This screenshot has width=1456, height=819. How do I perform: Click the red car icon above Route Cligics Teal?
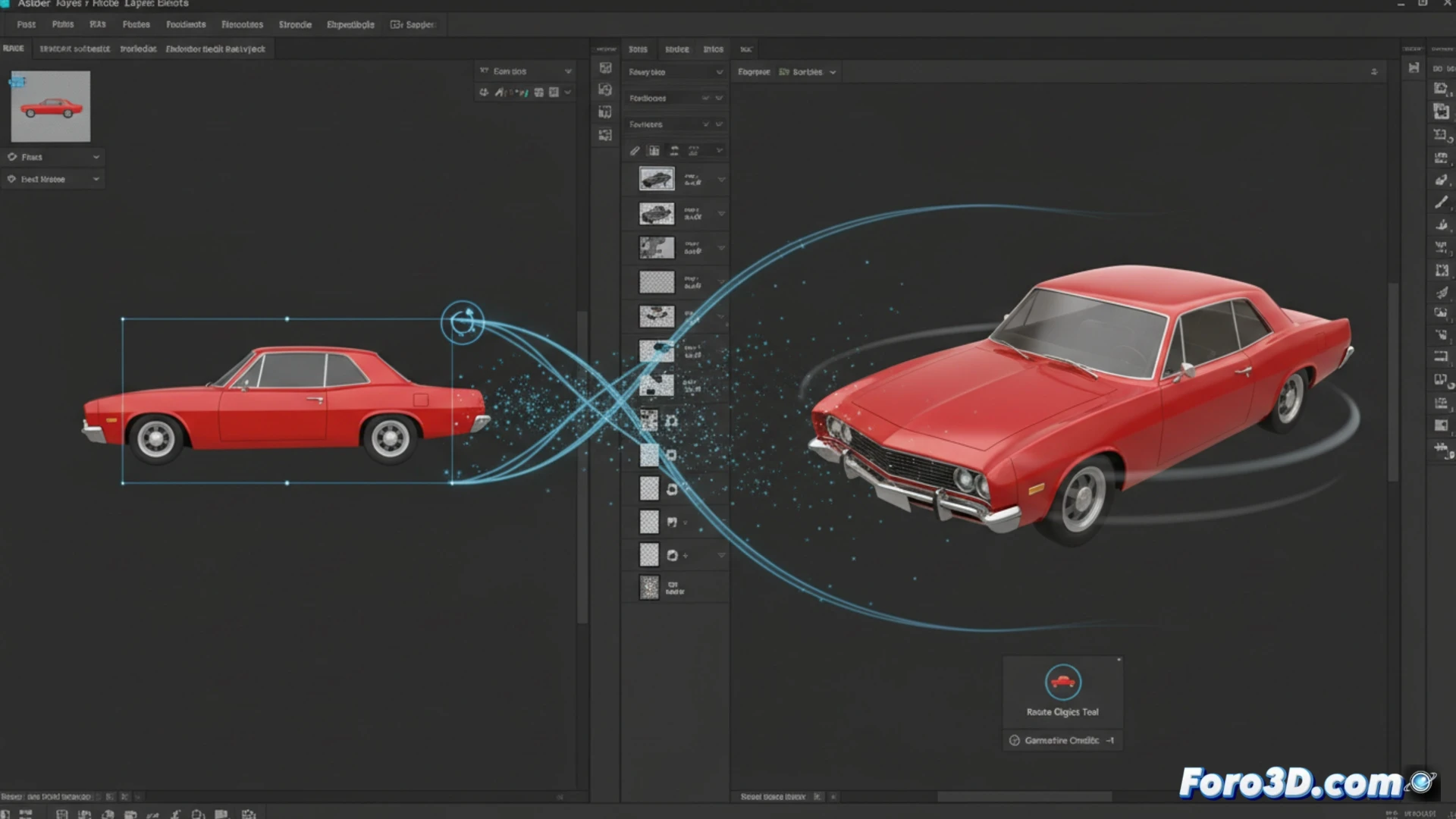1062,681
